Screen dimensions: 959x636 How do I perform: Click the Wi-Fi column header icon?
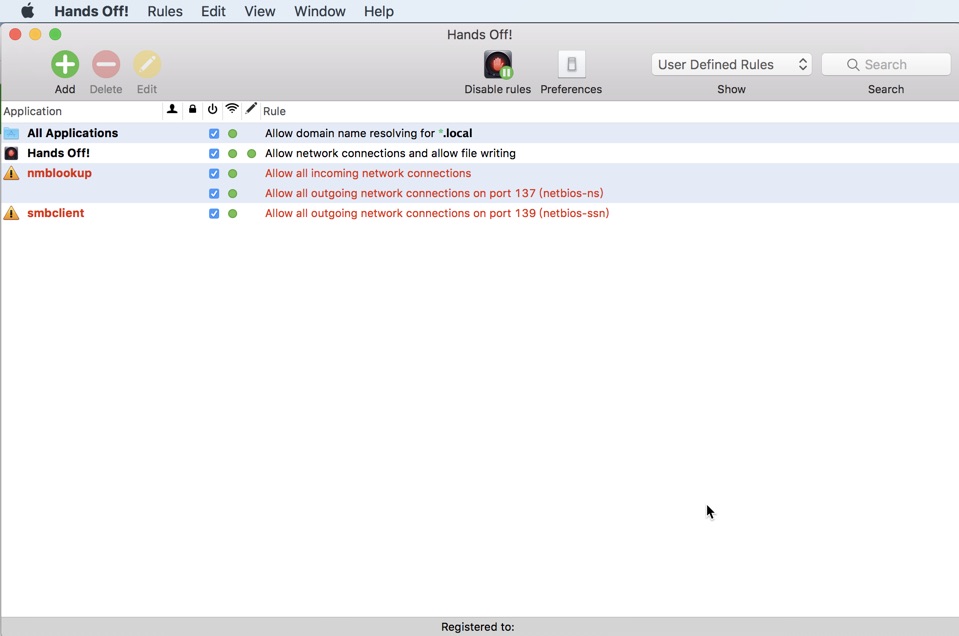pos(232,110)
